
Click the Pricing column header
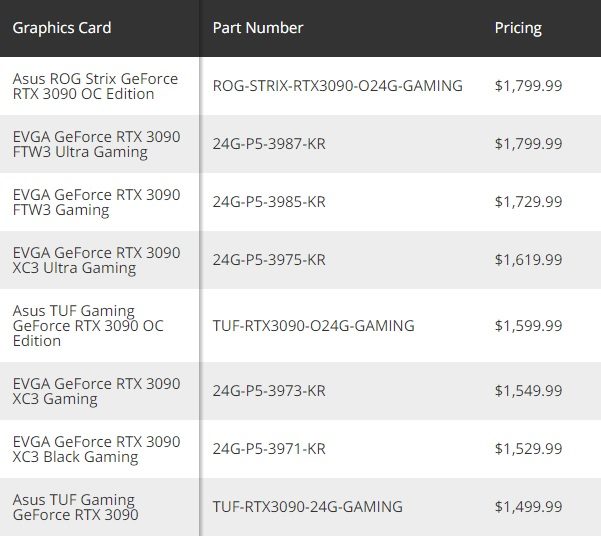point(518,28)
